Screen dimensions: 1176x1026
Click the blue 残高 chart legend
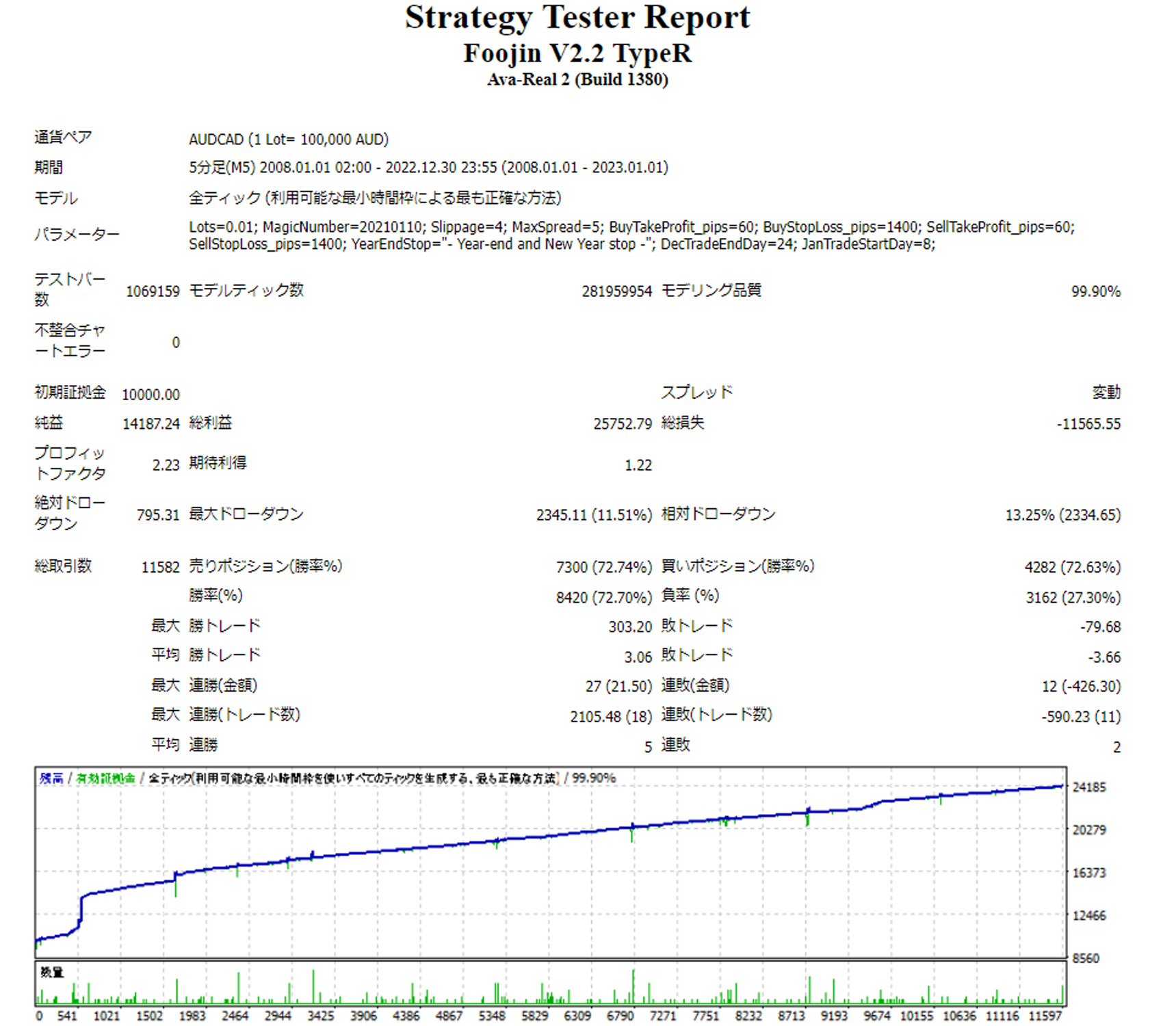coord(51,778)
